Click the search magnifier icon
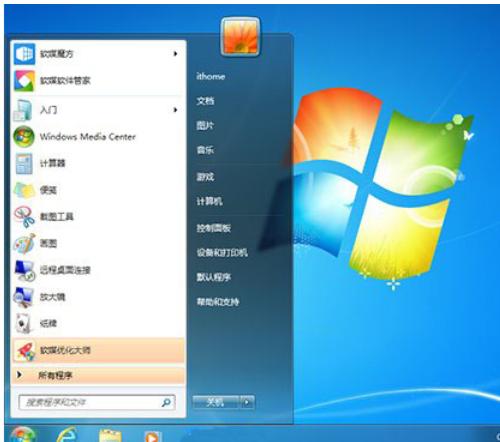 [166, 403]
